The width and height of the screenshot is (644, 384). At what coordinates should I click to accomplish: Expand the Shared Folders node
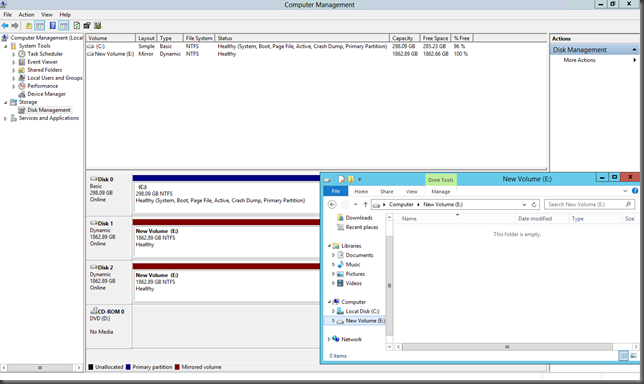coord(14,70)
